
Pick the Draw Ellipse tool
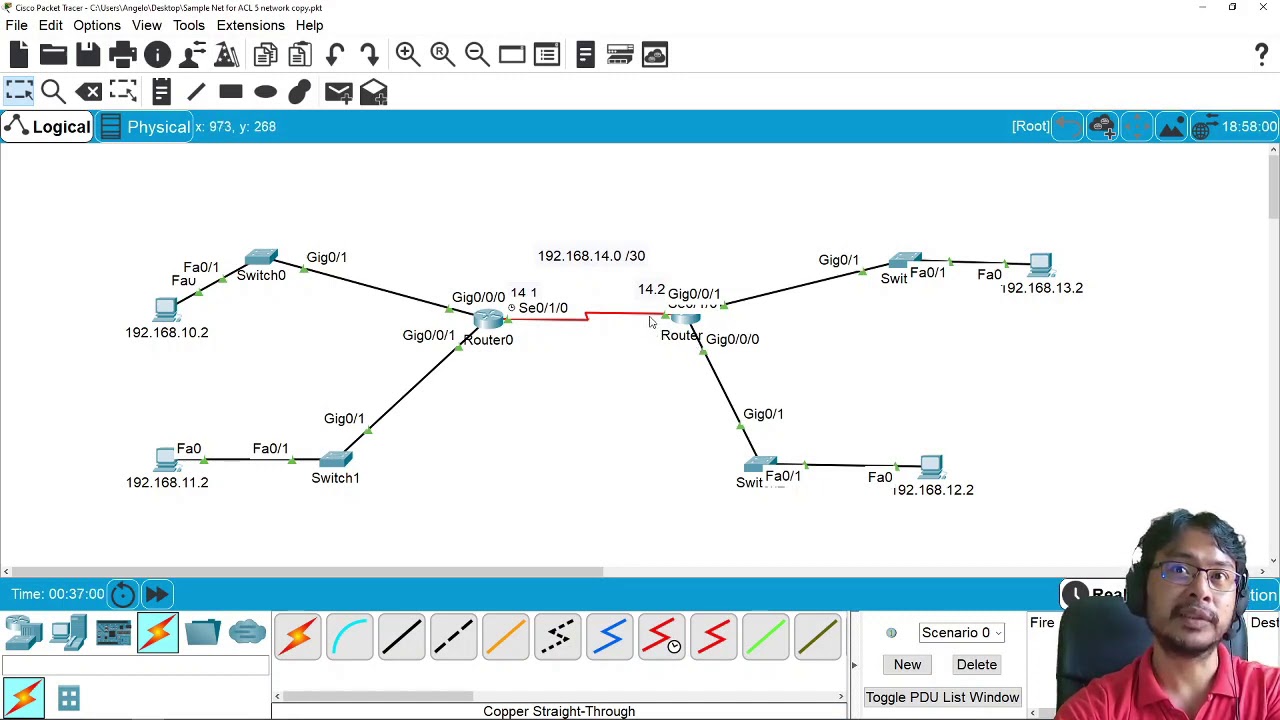click(265, 93)
